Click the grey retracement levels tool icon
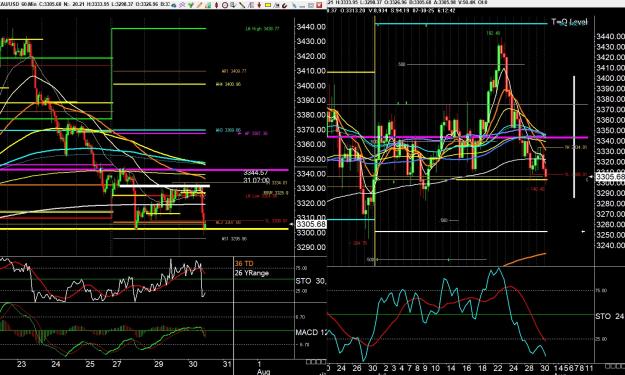Viewport: 625px width, 375px height. [251, 5]
